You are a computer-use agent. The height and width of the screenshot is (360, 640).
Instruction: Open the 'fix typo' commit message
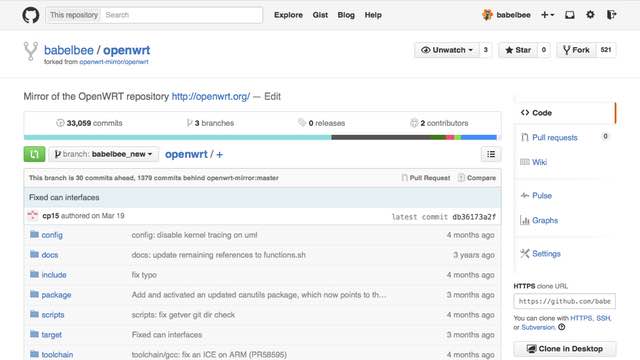(144, 275)
